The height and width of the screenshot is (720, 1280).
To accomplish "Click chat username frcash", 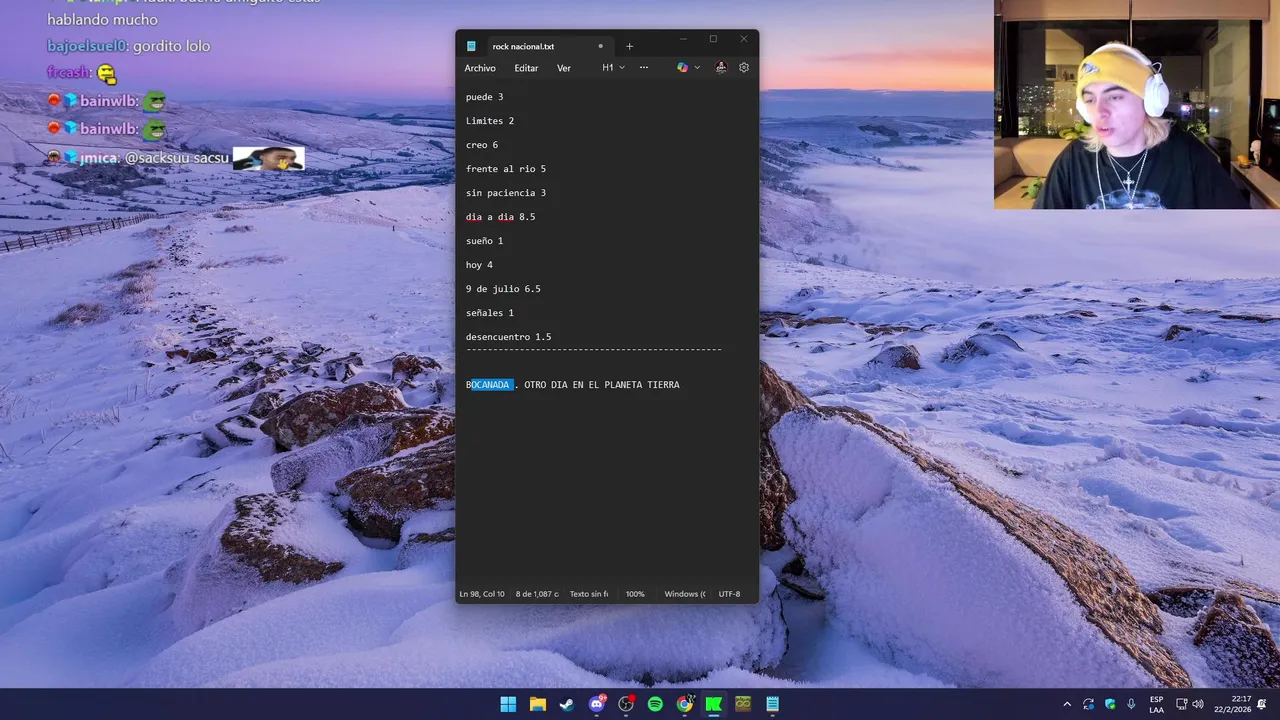I will (x=69, y=73).
